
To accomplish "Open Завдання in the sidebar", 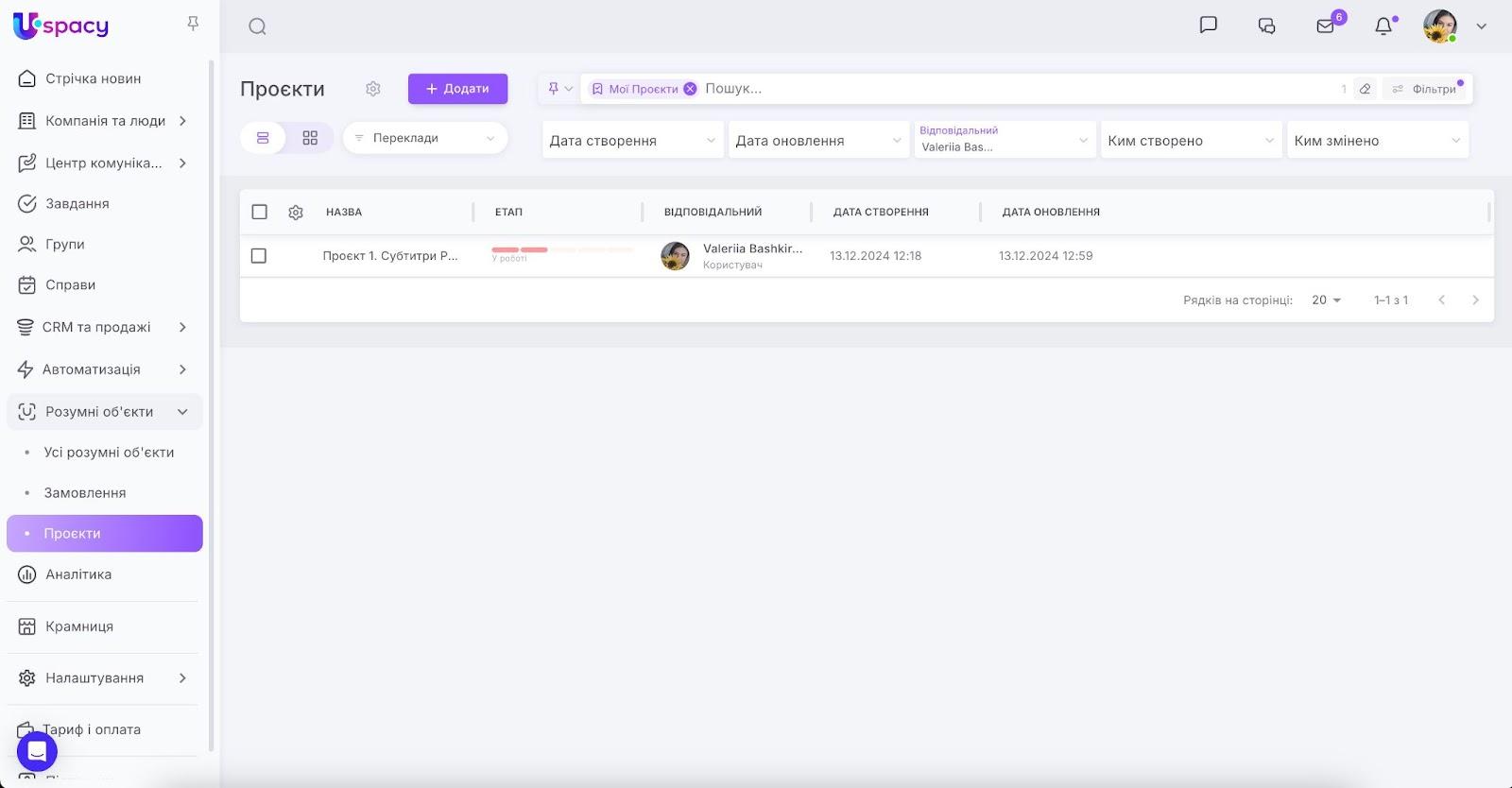I will pyautogui.click(x=77, y=203).
